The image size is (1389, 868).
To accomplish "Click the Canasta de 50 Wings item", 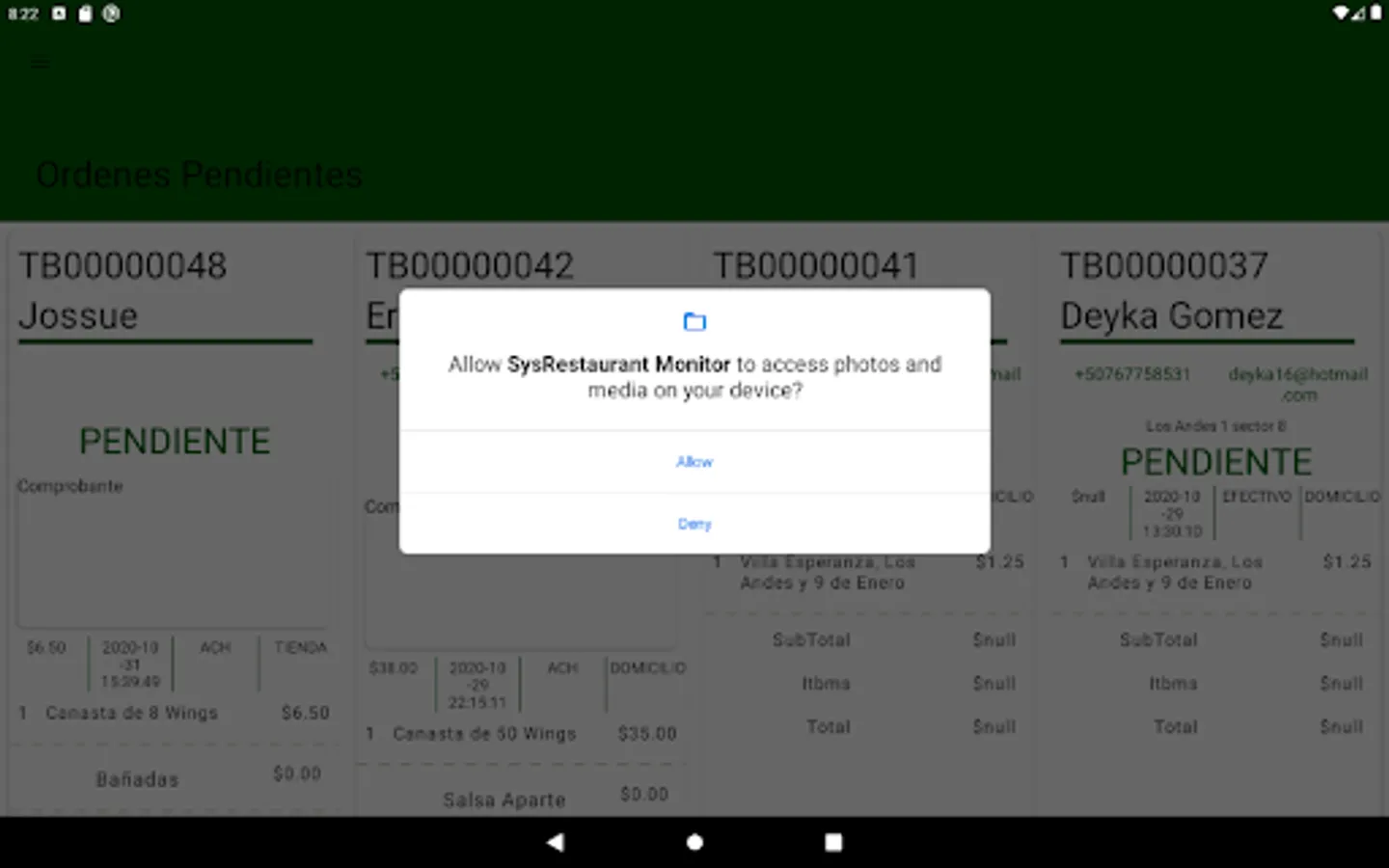I will [484, 734].
